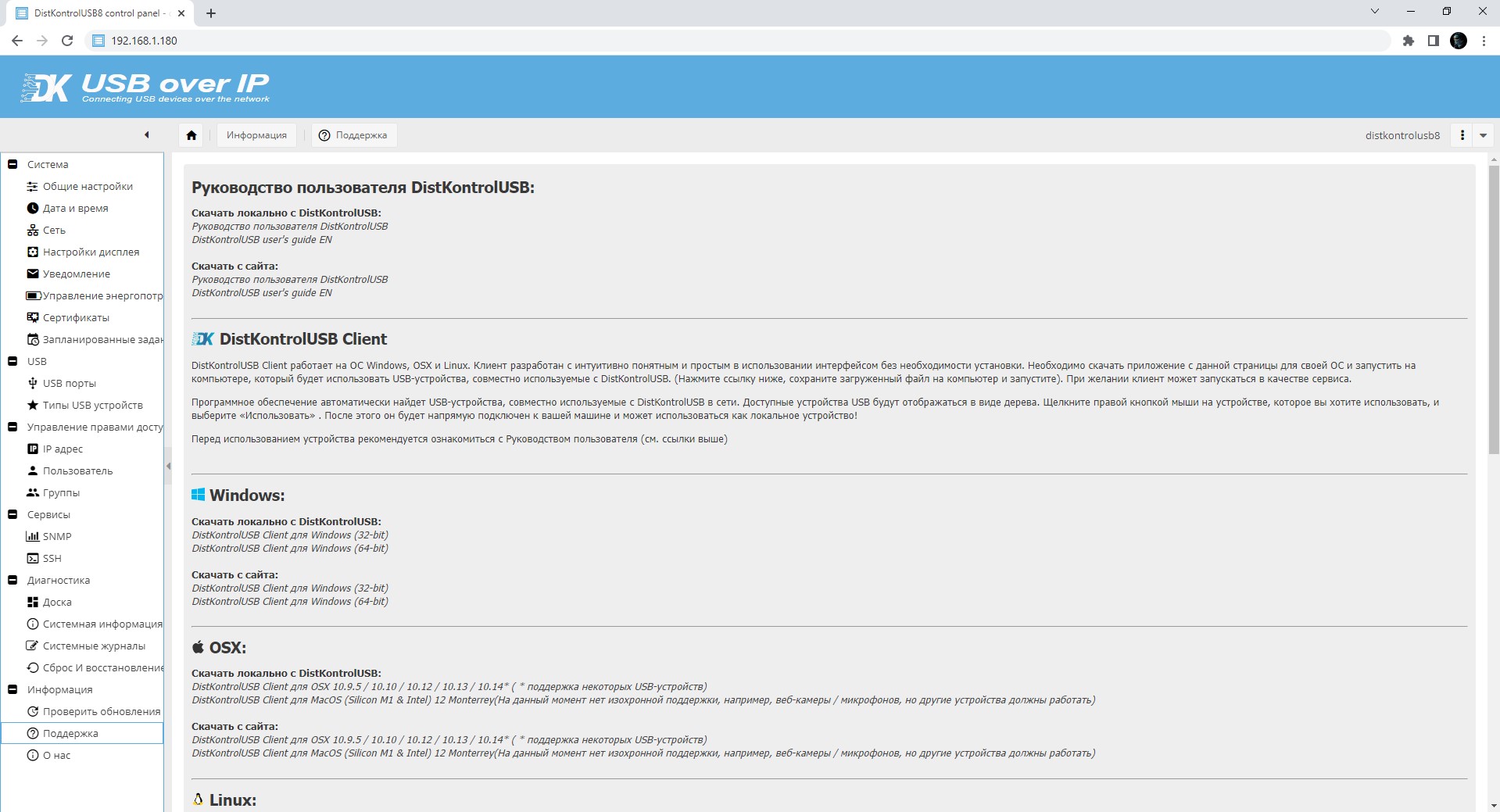The width and height of the screenshot is (1500, 812).
Task: Click the IP address icon
Action: pos(32,449)
